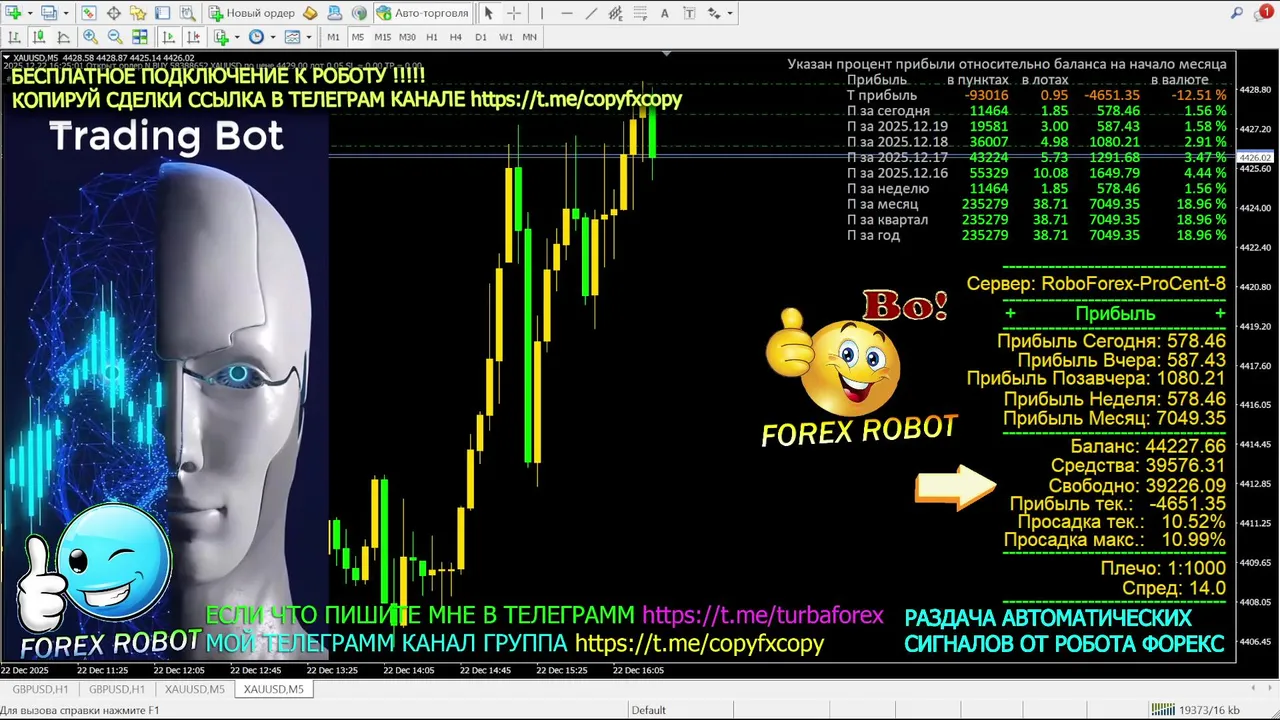Switch chart to bar chart mode
Image resolution: width=1280 pixels, height=720 pixels.
click(14, 37)
